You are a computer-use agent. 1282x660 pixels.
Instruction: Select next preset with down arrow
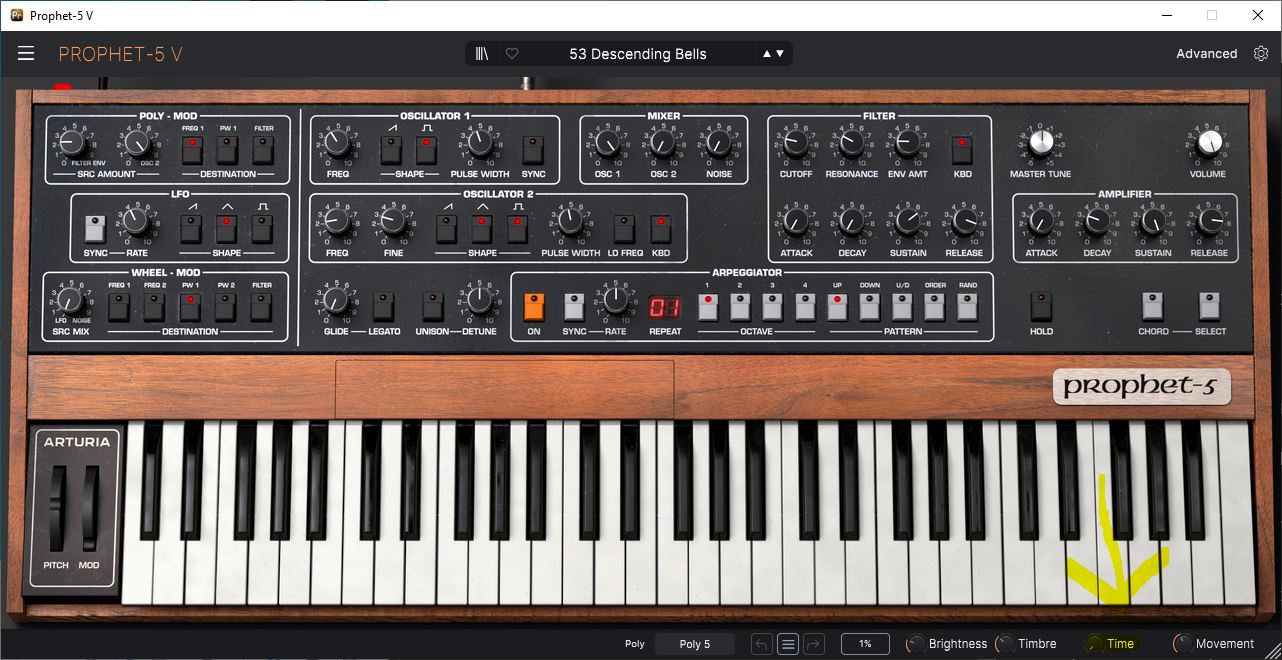[x=780, y=54]
